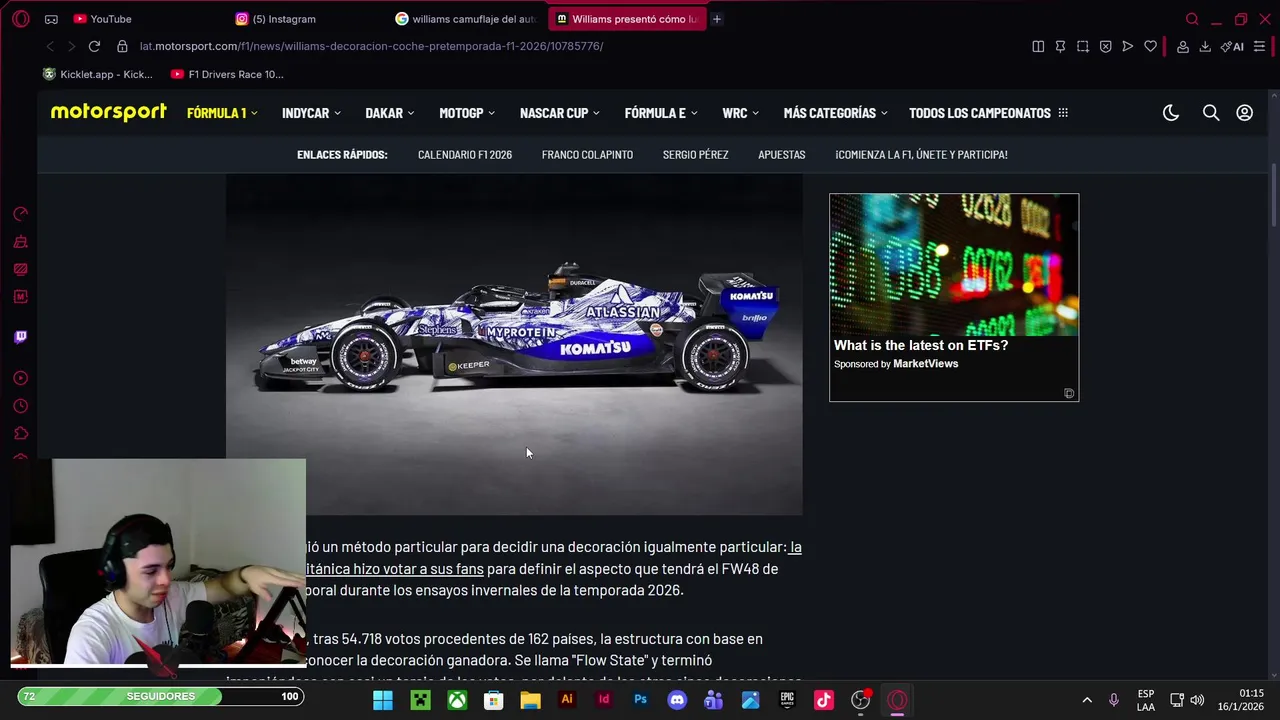Expand the FÓRMULA 1 dropdown menu
Image resolution: width=1280 pixels, height=720 pixels.
(x=222, y=113)
